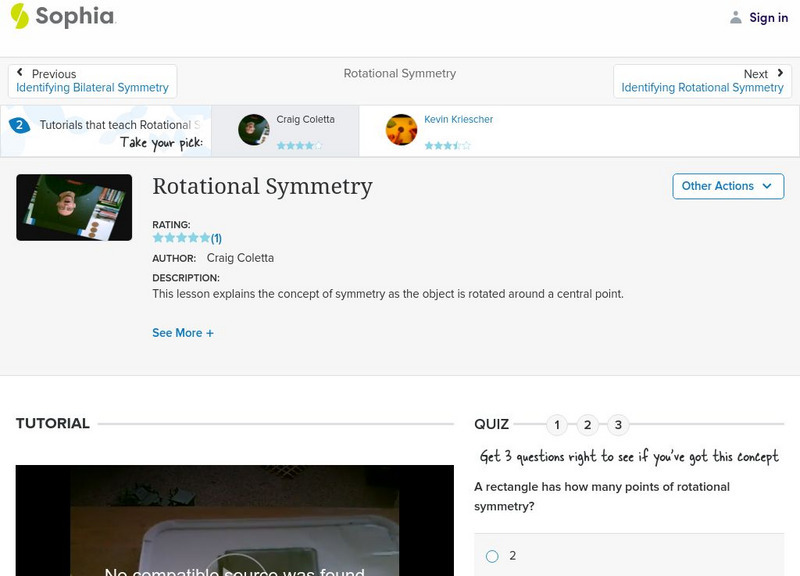
Task: Click the Rotational Symmetry video thumbnail
Action: (74, 207)
